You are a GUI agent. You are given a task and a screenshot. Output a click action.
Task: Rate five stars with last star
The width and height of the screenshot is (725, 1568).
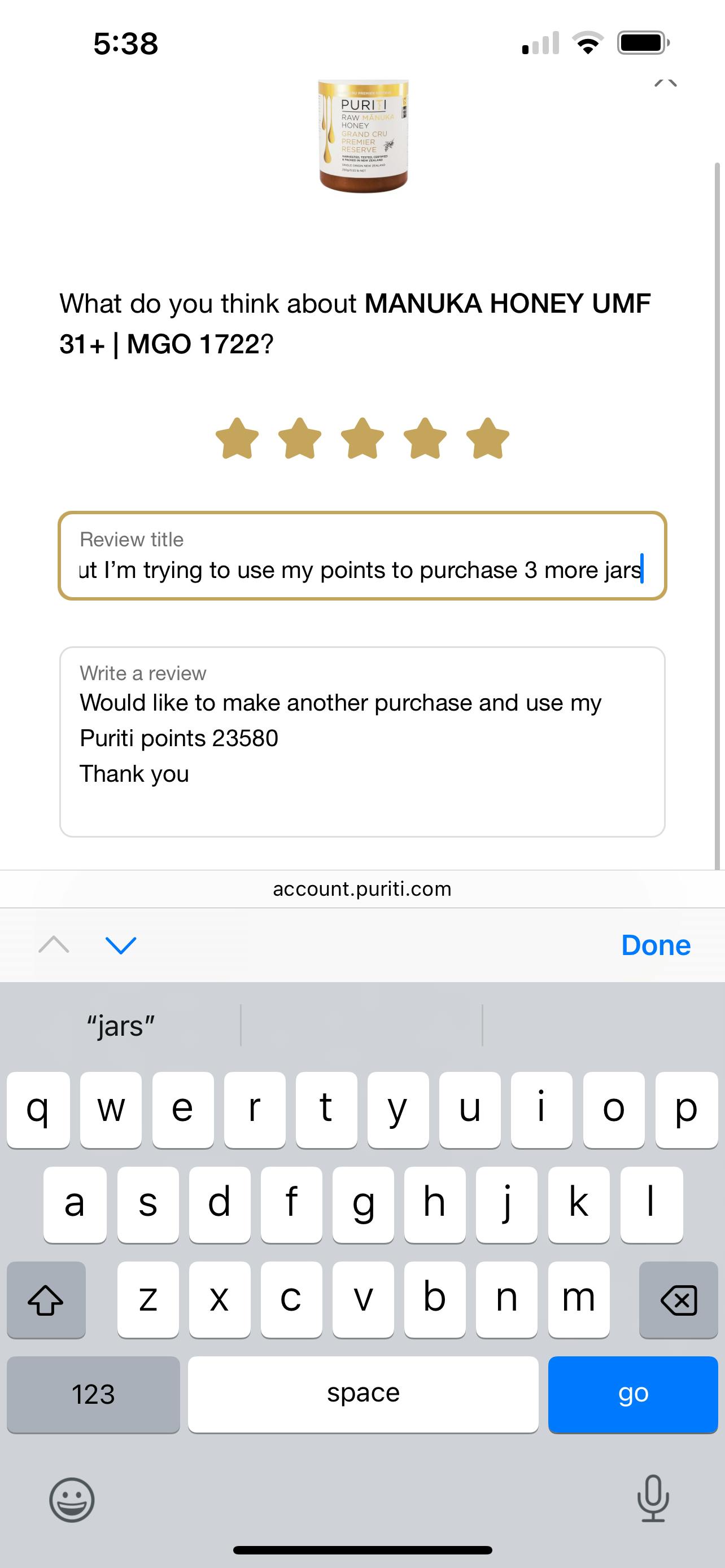click(x=488, y=438)
